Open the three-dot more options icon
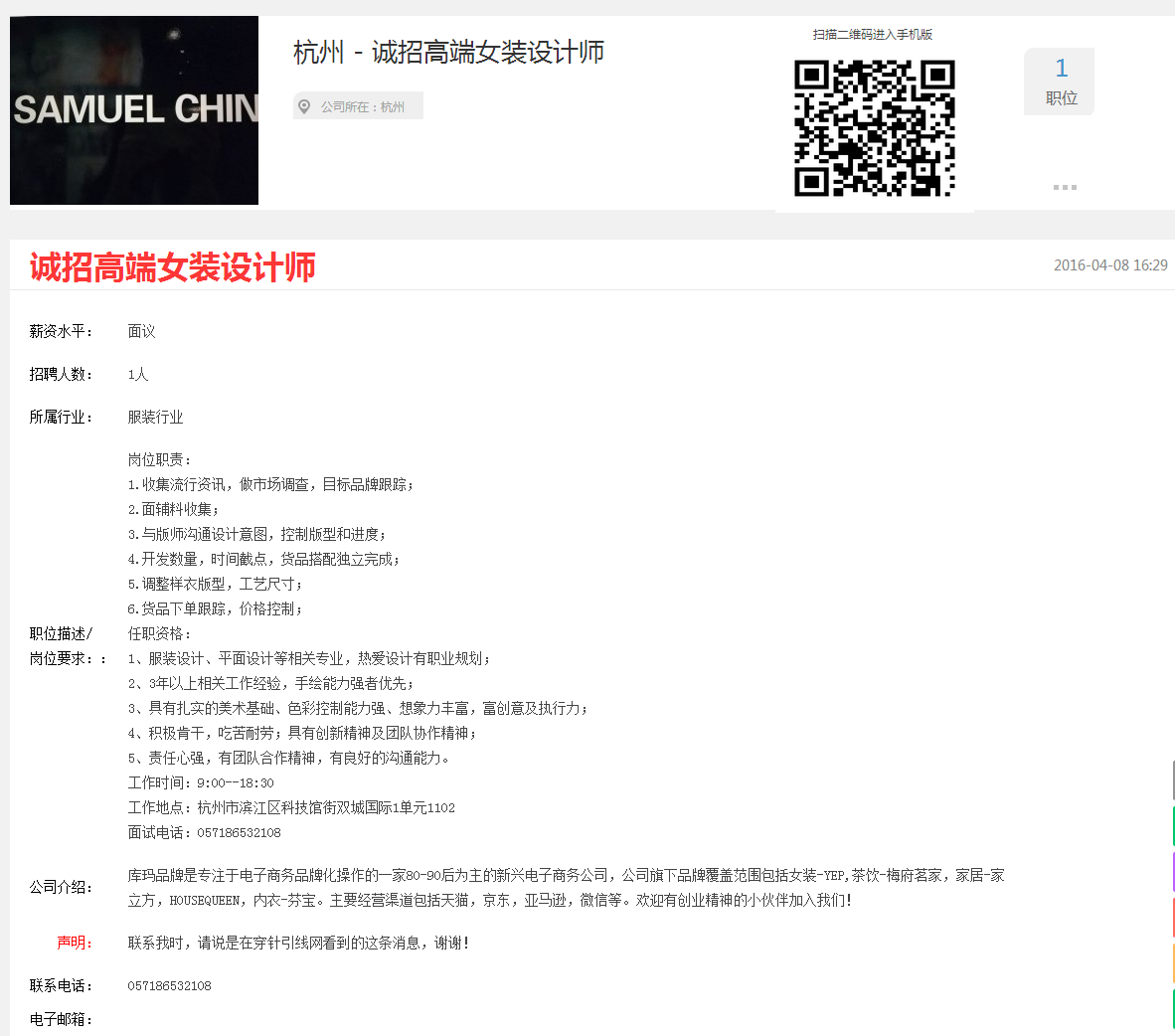 pyautogui.click(x=1065, y=187)
